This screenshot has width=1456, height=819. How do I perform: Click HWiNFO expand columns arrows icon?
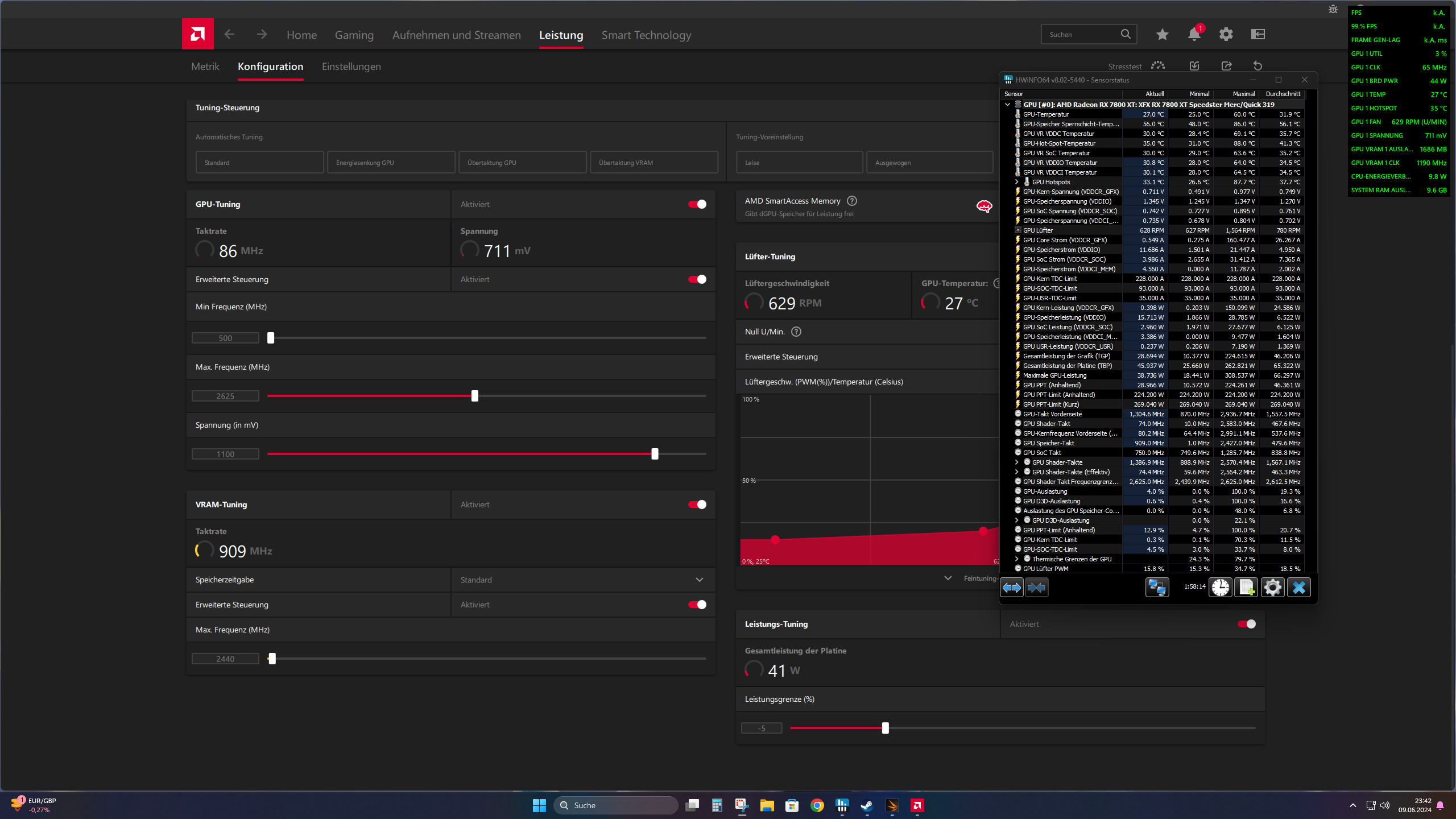1011,587
